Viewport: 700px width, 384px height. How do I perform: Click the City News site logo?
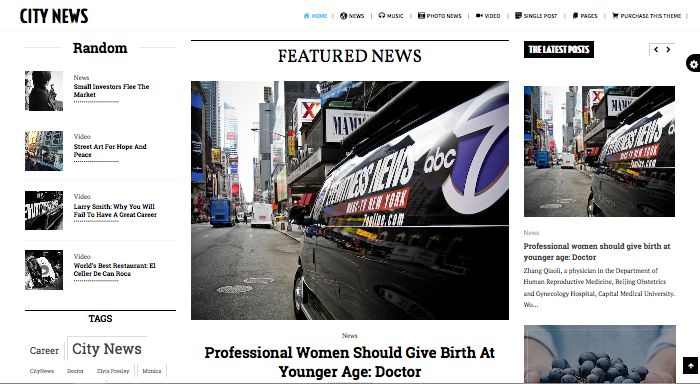(x=54, y=16)
